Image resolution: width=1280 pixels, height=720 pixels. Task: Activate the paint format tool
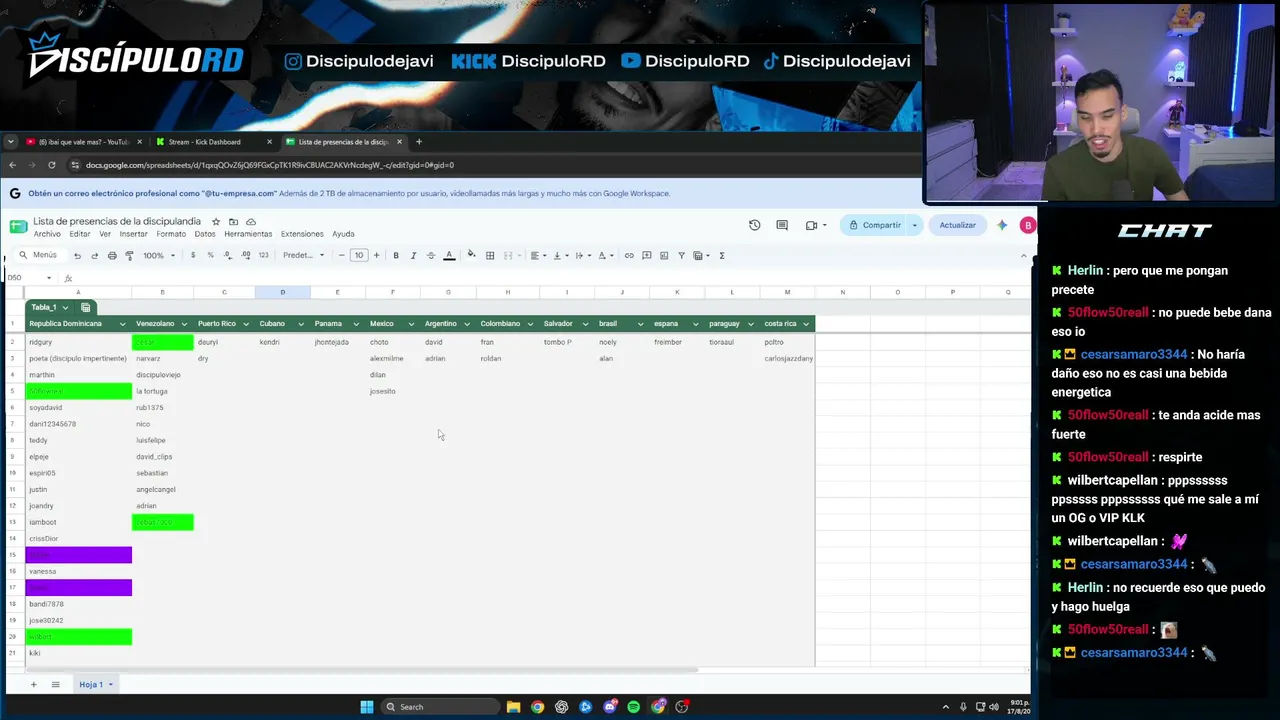pos(129,255)
